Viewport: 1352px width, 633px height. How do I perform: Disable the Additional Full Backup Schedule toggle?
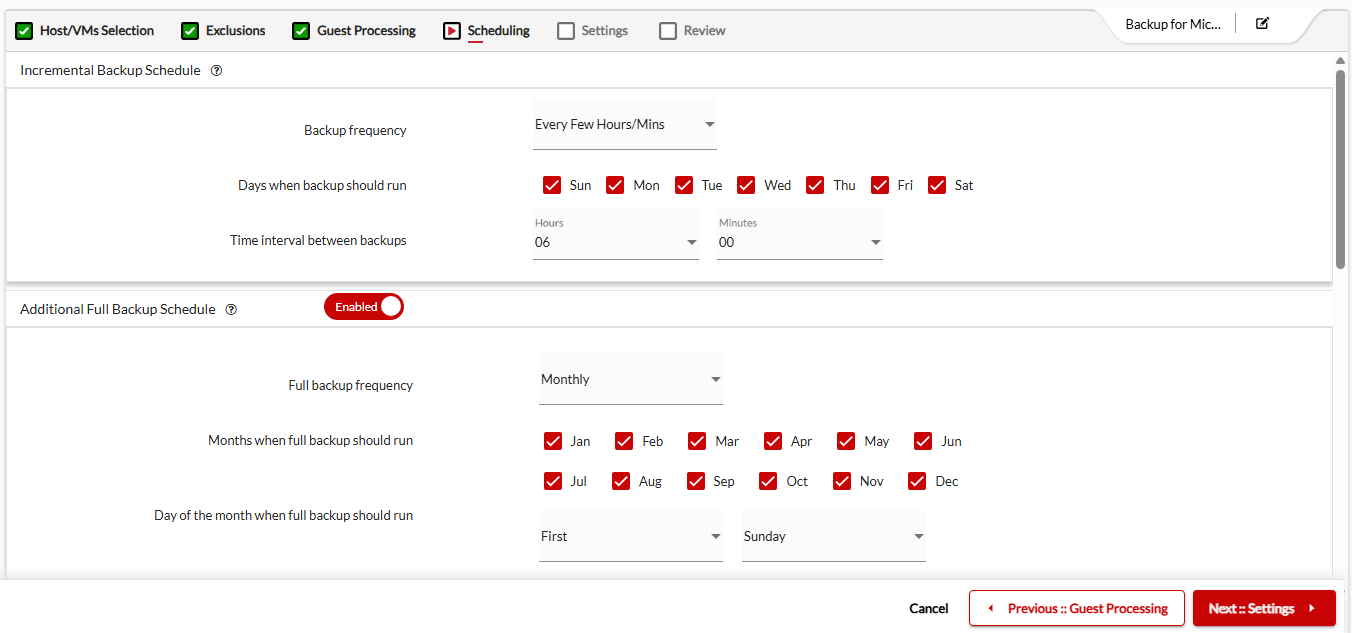(364, 307)
